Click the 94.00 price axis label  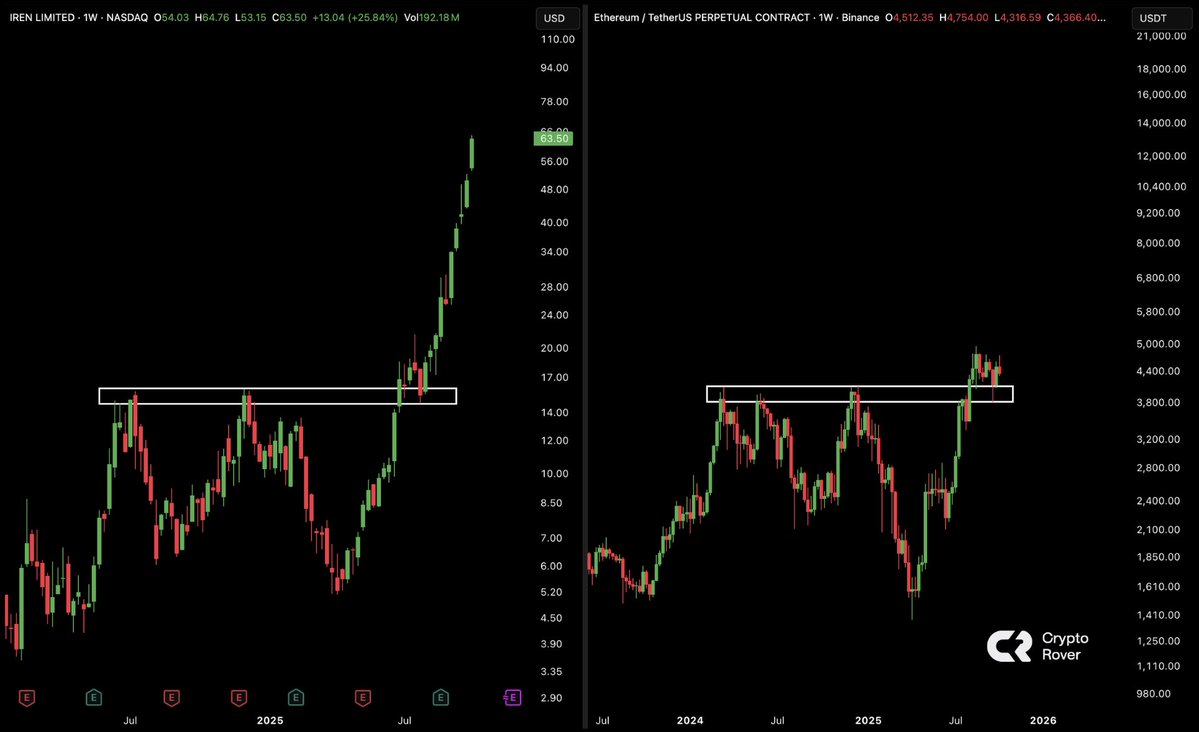click(554, 68)
